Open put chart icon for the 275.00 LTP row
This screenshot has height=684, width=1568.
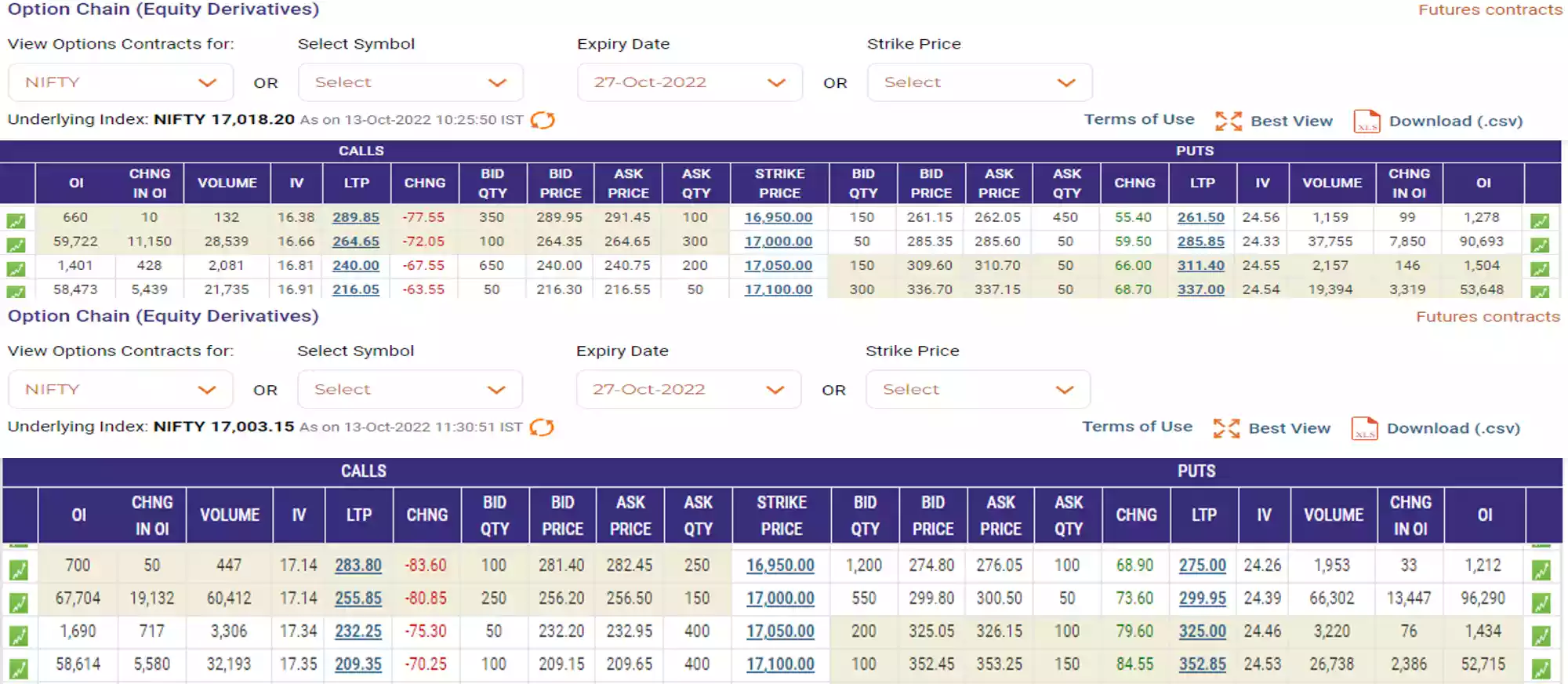(1541, 570)
